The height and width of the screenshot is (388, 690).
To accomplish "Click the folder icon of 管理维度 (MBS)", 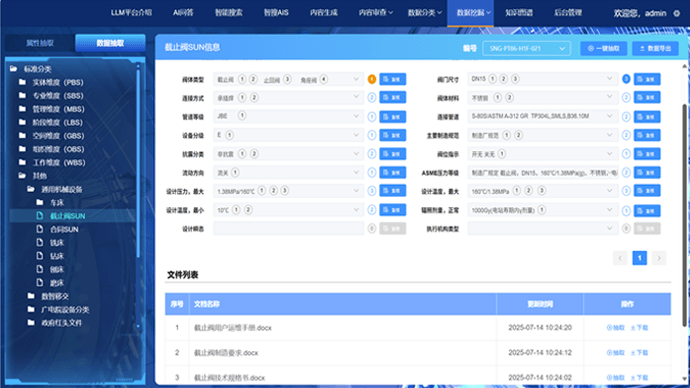I will (22, 109).
